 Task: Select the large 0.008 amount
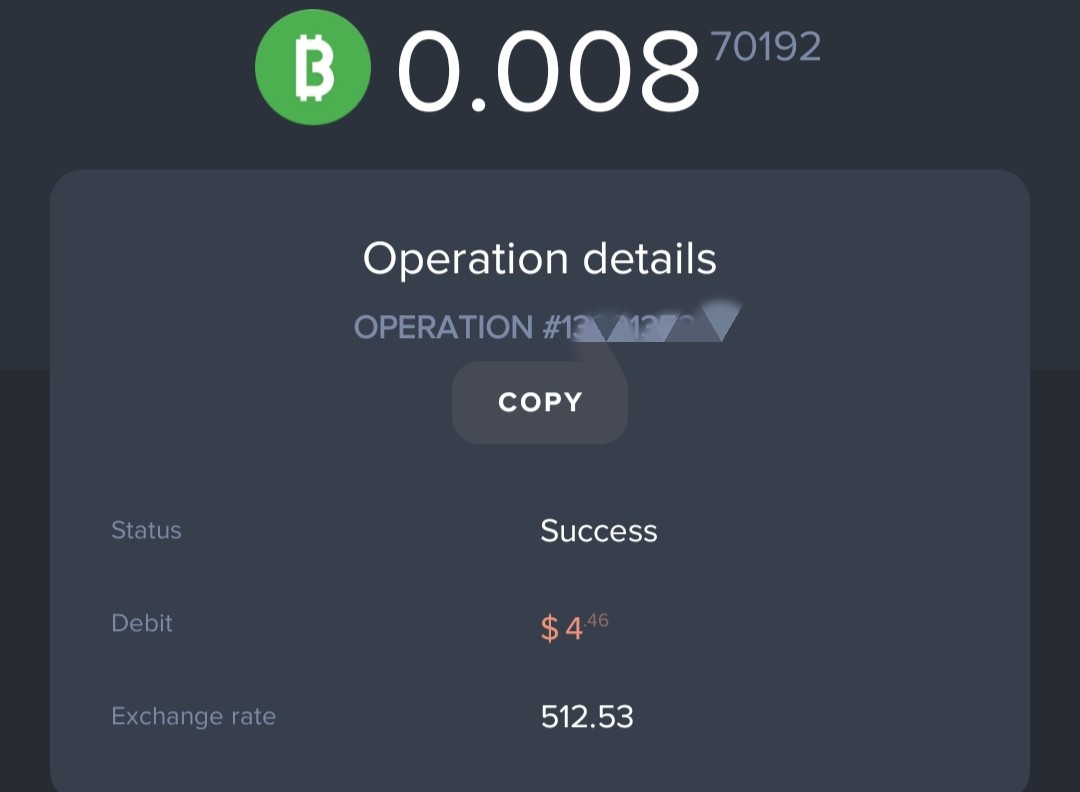(x=549, y=72)
